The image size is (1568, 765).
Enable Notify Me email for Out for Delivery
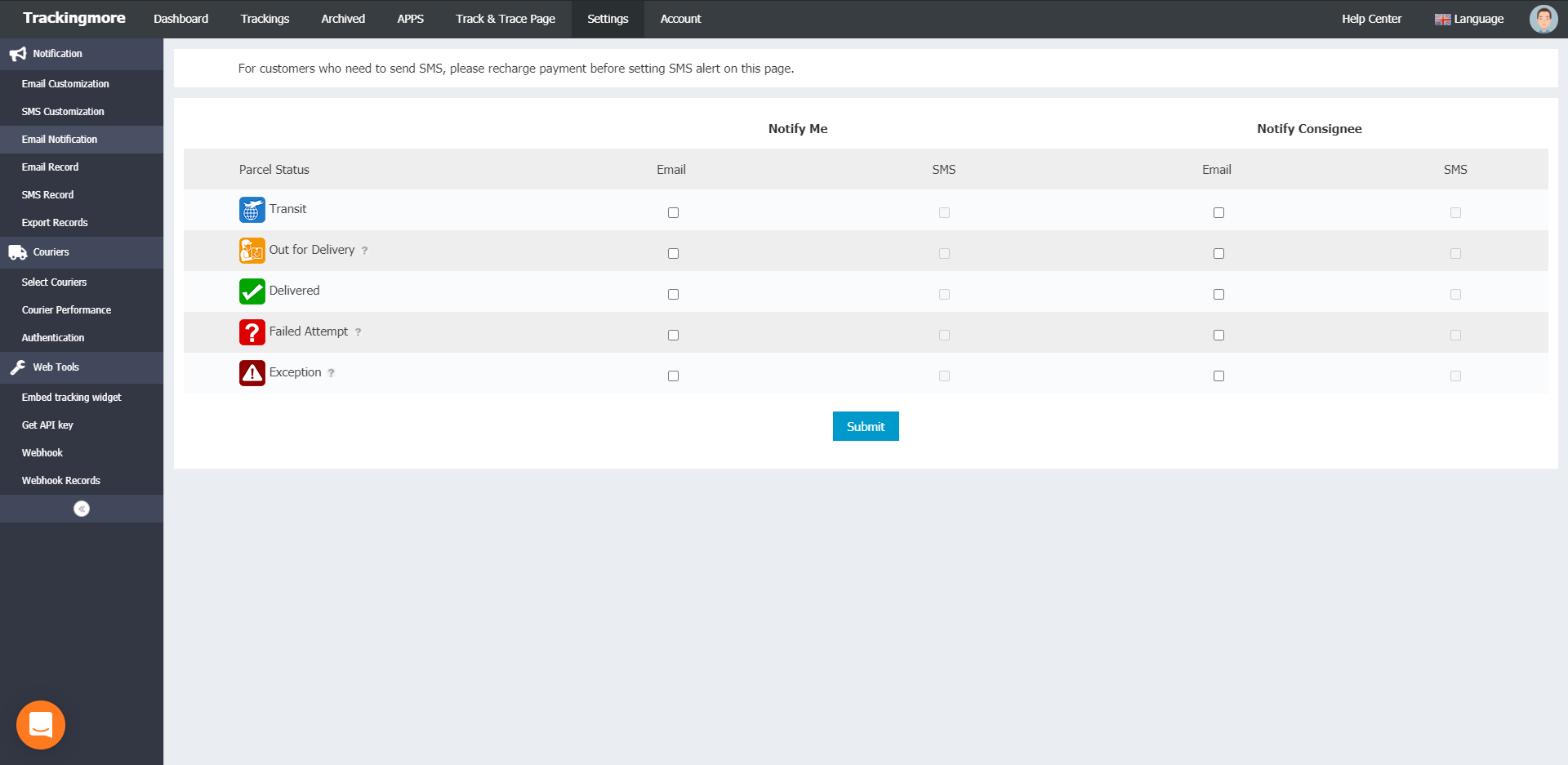click(x=673, y=253)
